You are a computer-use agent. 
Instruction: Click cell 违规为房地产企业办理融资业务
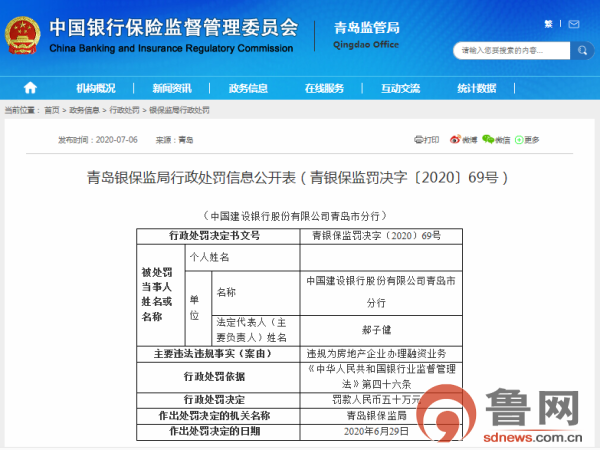click(381, 354)
